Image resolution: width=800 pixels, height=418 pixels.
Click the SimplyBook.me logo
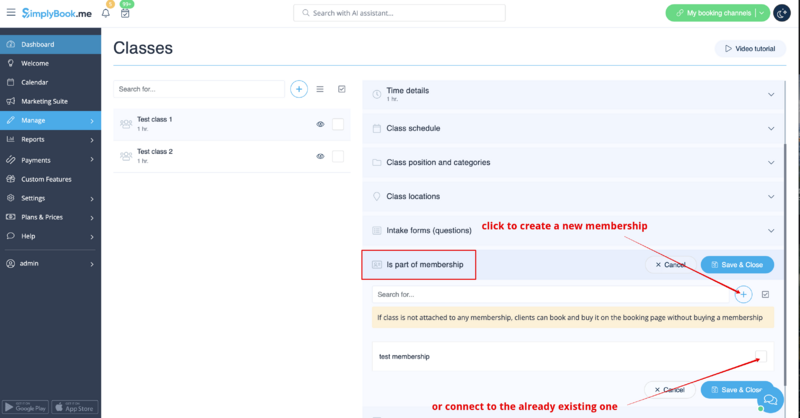[57, 13]
